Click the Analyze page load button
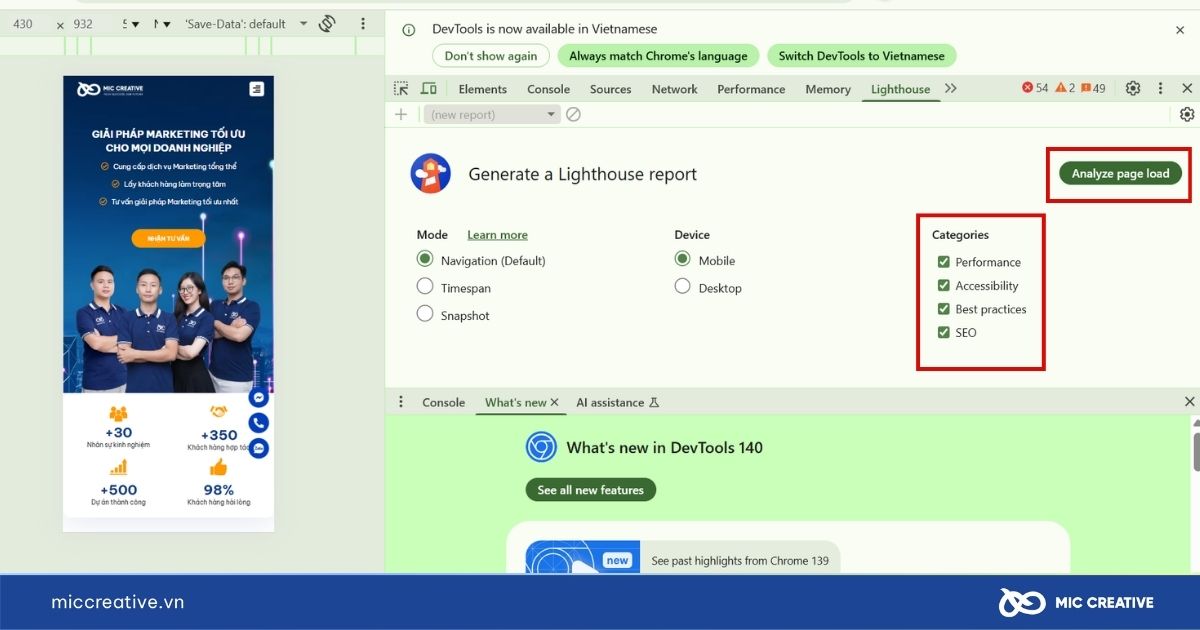This screenshot has width=1200, height=630. point(1120,173)
